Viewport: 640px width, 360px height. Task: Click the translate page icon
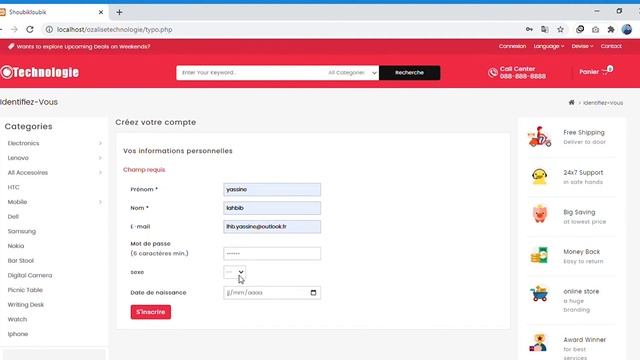click(x=544, y=29)
